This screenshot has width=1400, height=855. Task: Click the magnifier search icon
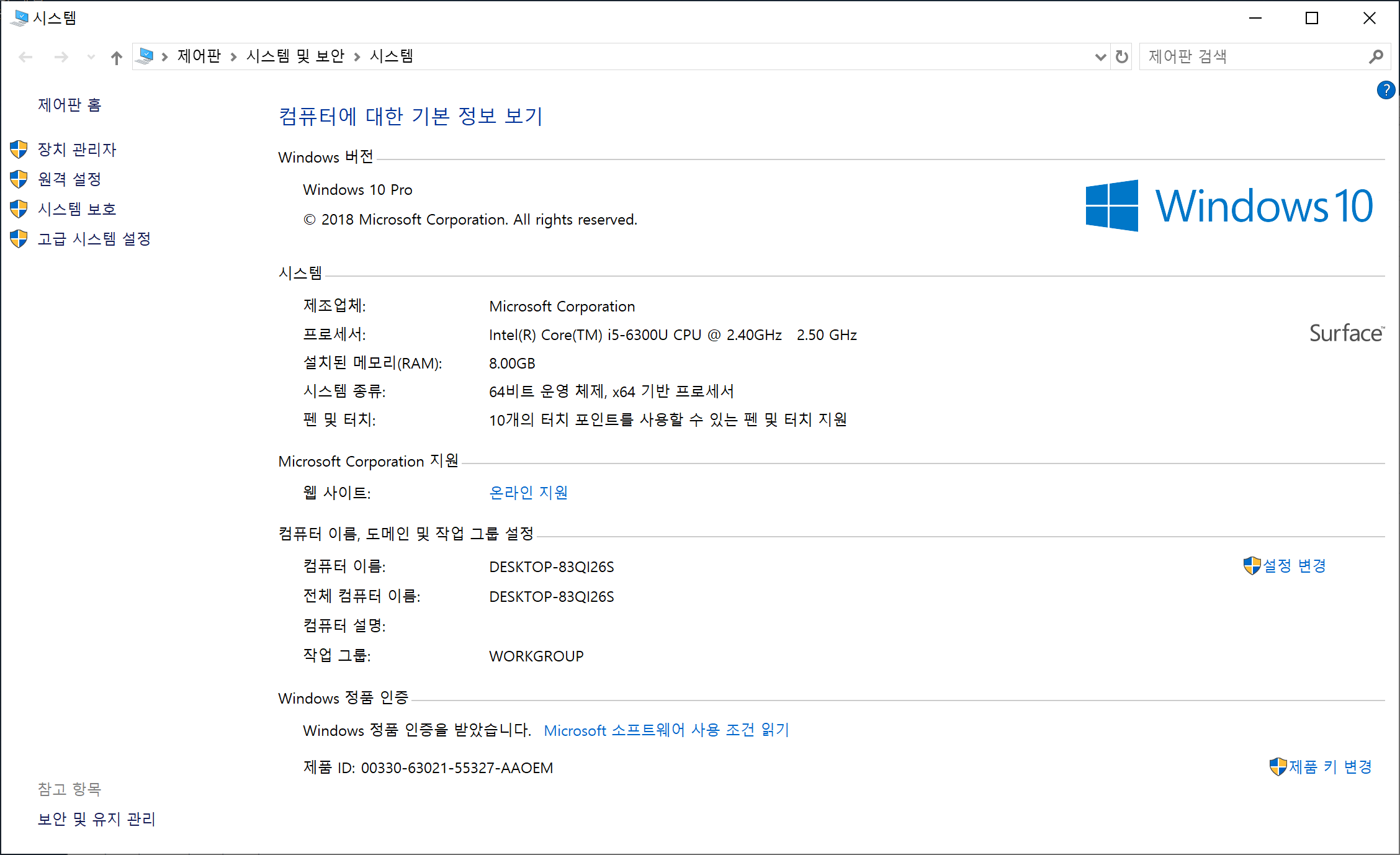[x=1376, y=56]
